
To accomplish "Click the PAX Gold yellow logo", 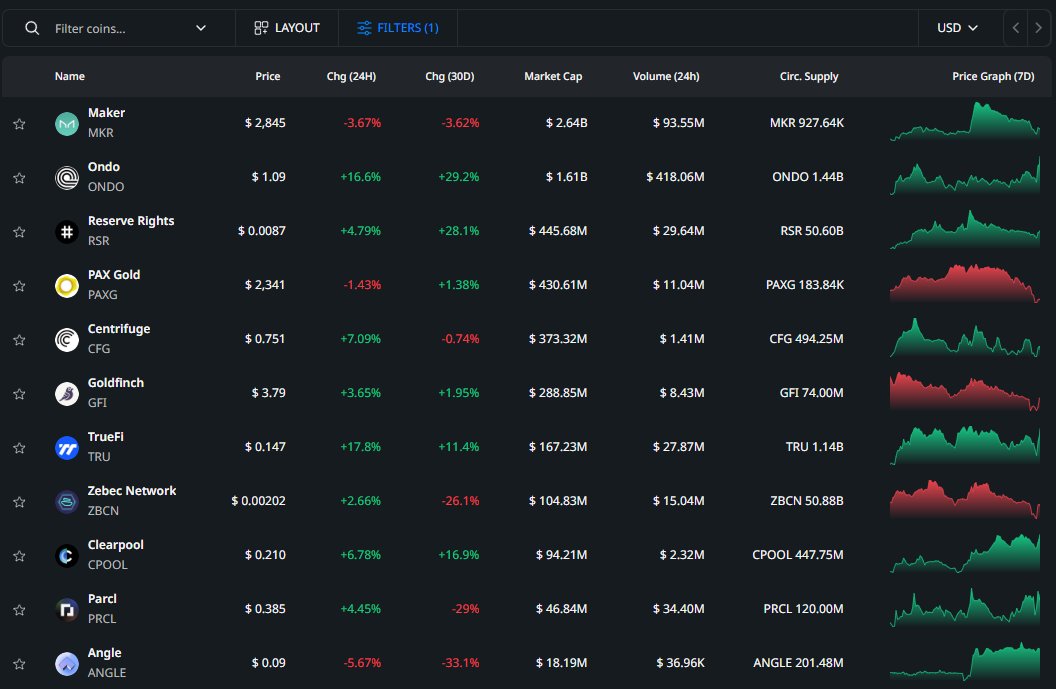I will [67, 286].
